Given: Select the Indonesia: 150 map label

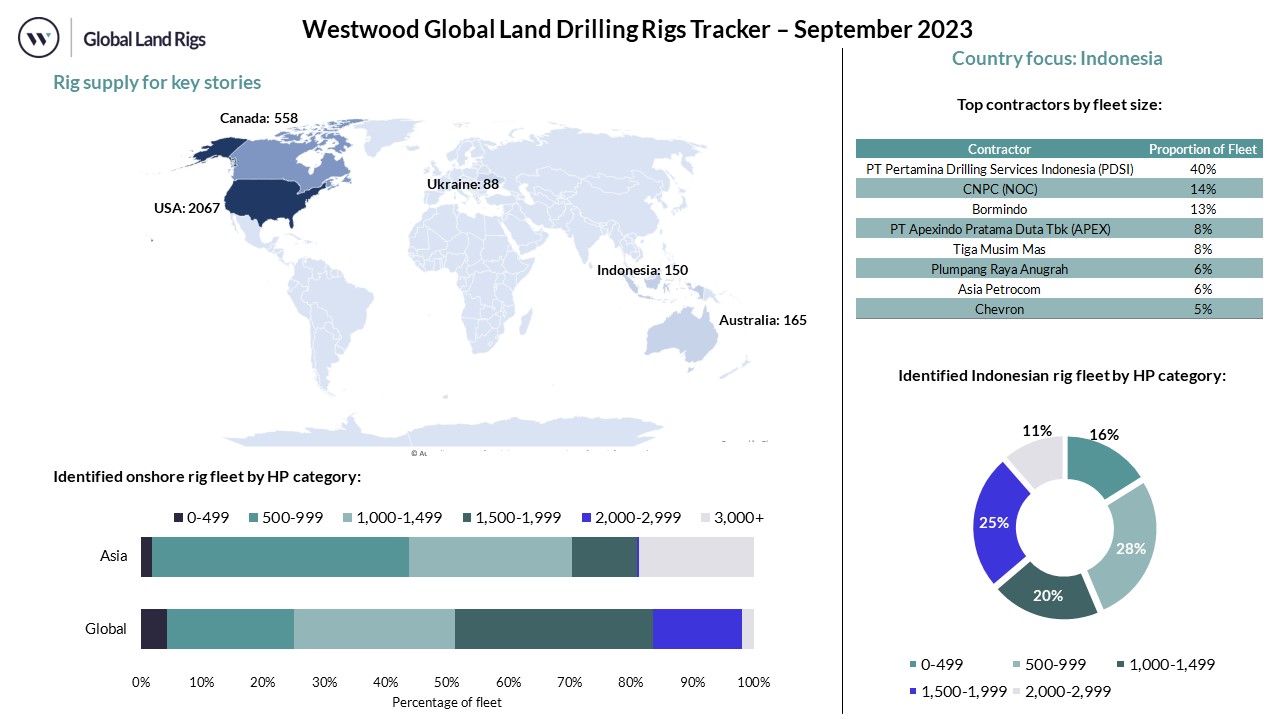Looking at the screenshot, I should [642, 270].
